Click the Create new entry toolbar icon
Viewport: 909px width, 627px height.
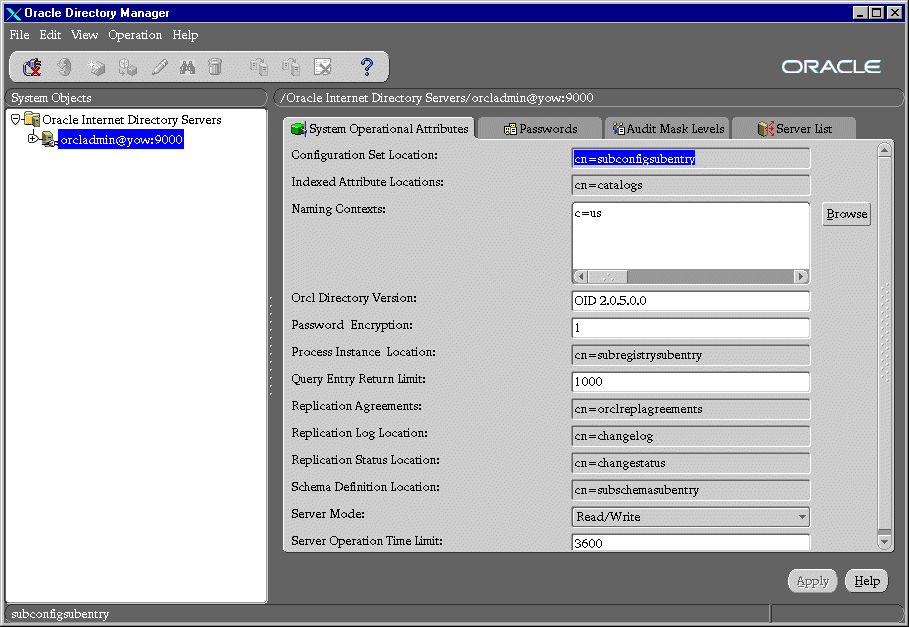point(96,67)
